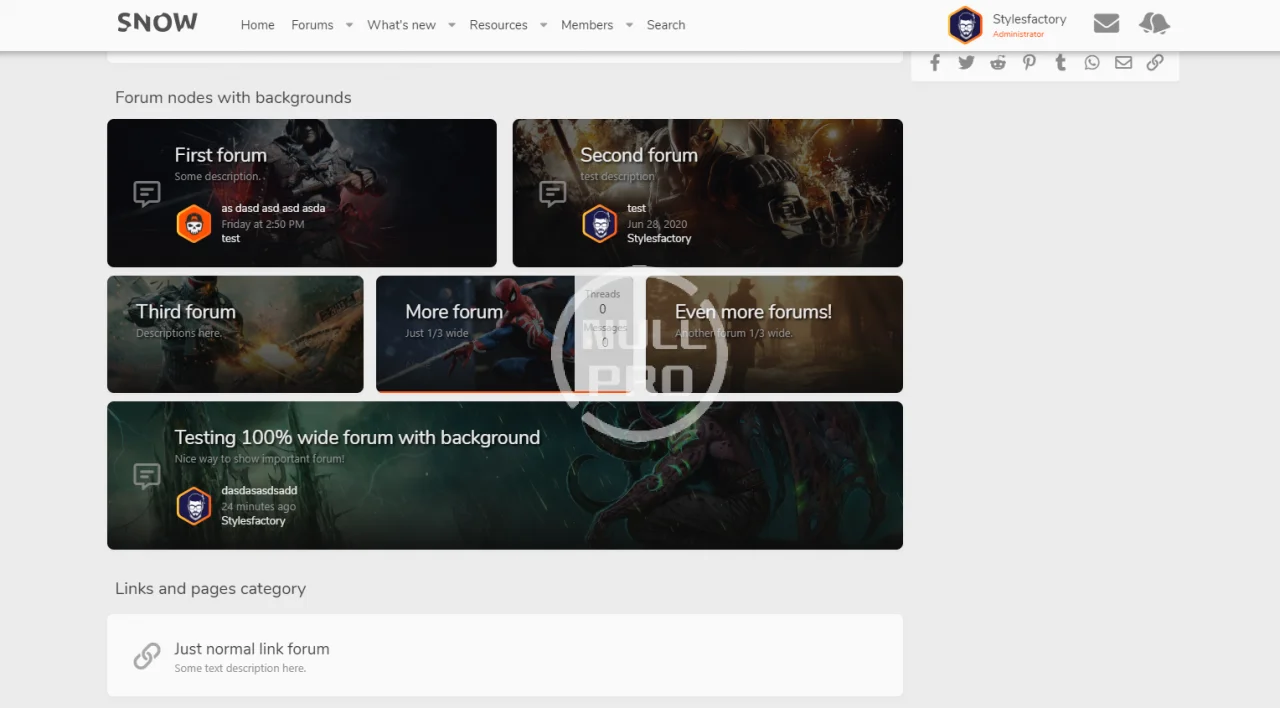Share on Pinterest icon
Viewport: 1280px width, 708px height.
click(1029, 63)
